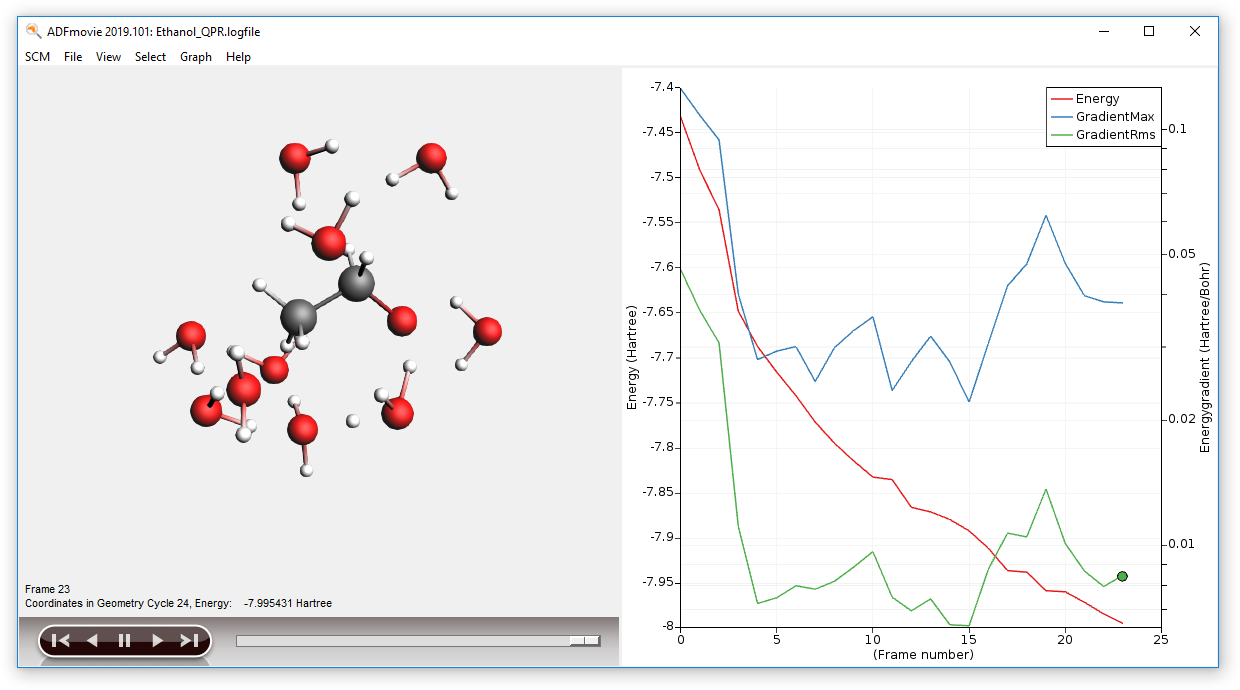Select the large gray carbon atom on left
The image size is (1240, 690).
[x=298, y=316]
